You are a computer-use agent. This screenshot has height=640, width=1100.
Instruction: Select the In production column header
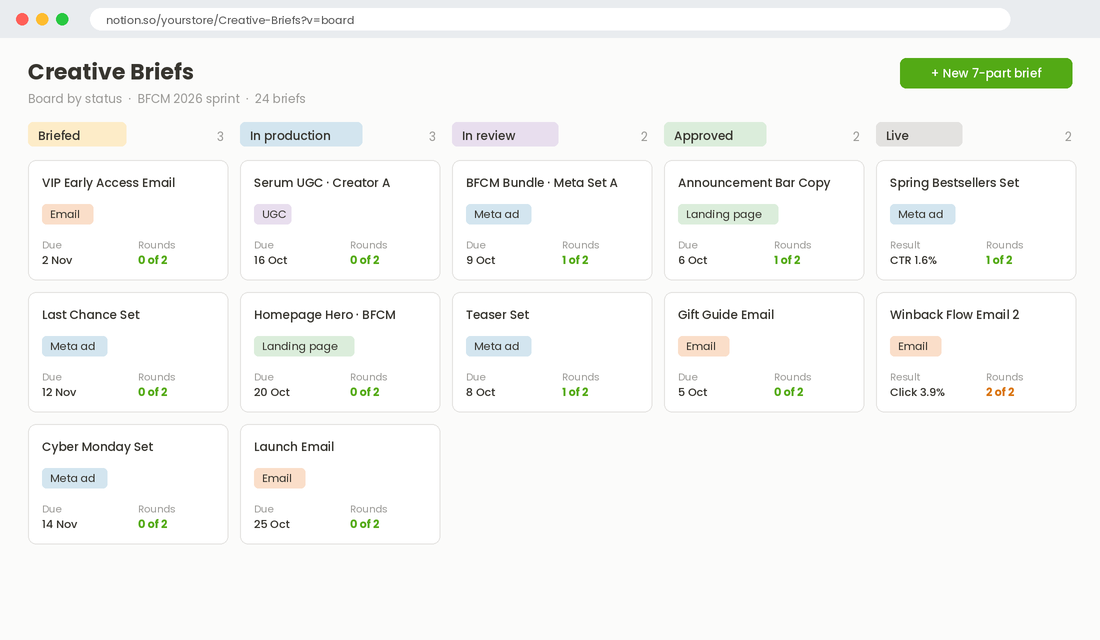pos(301,135)
